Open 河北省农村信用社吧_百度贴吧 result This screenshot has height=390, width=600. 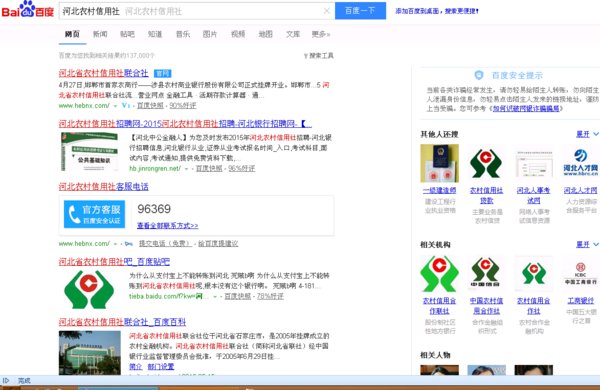pyautogui.click(x=114, y=262)
